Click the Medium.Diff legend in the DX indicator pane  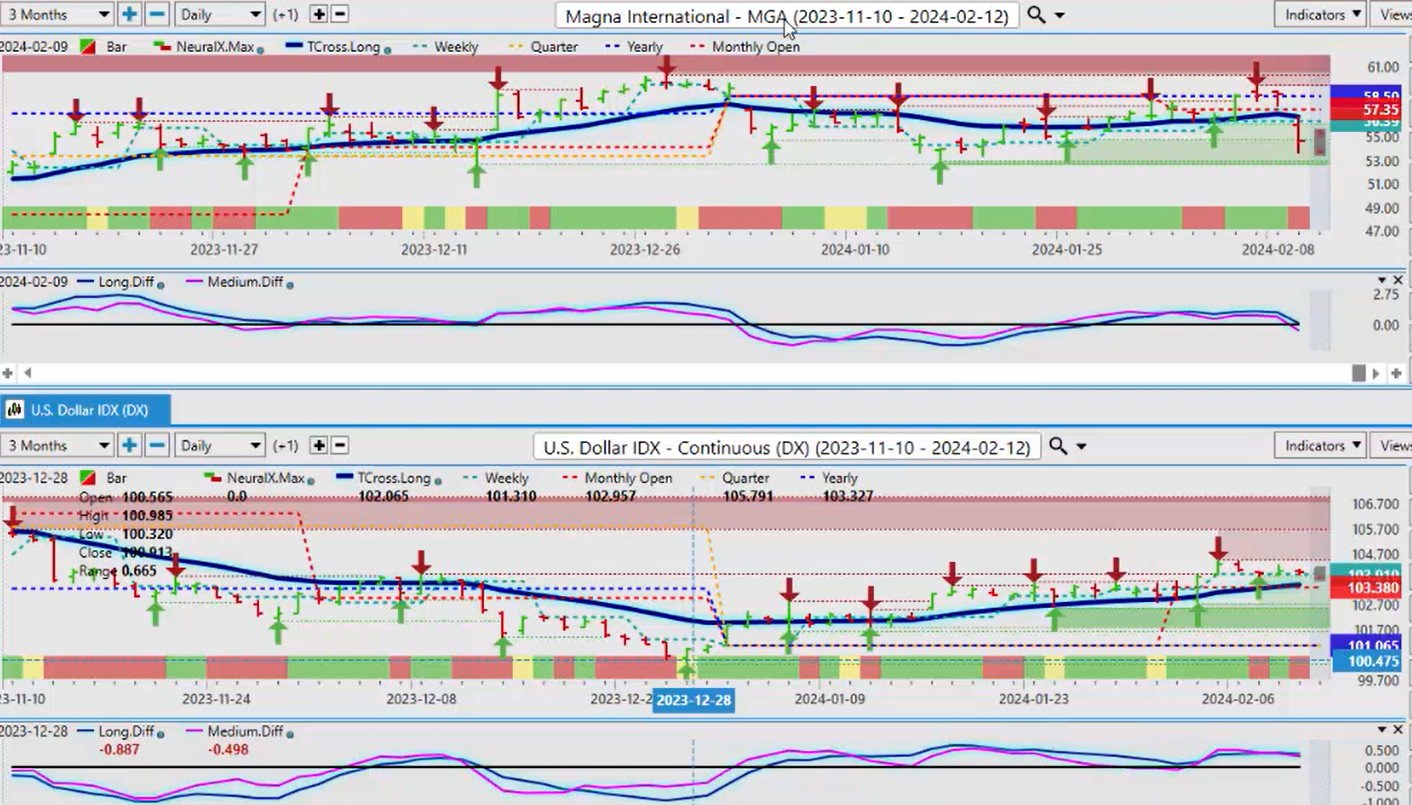(x=239, y=731)
